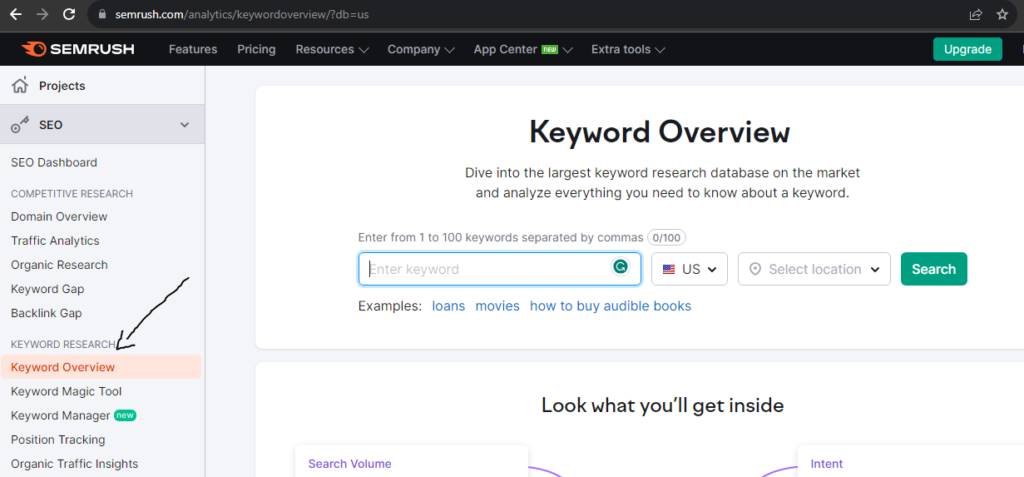Click the green Upgrade button
The height and width of the screenshot is (477, 1024).
(967, 49)
